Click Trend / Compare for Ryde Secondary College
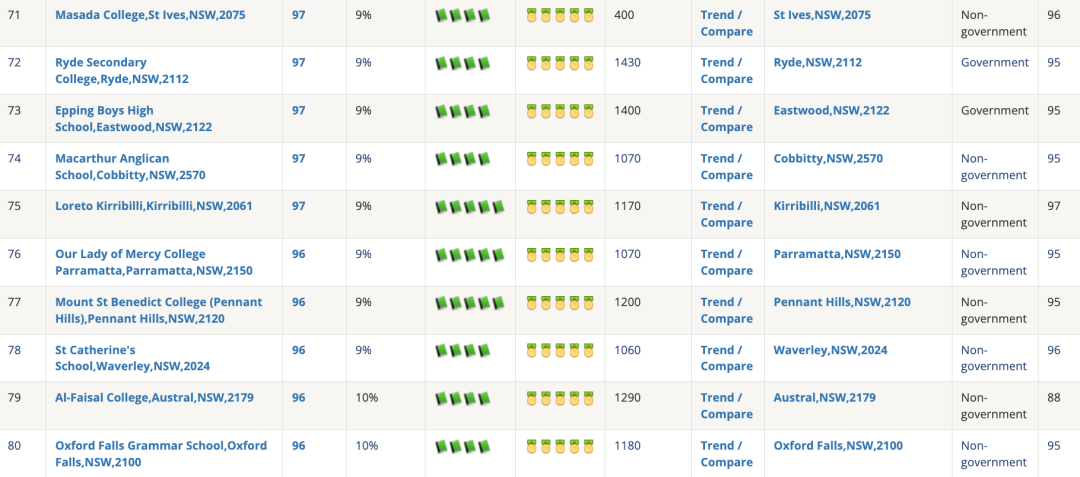The image size is (1080, 477). tap(727, 71)
